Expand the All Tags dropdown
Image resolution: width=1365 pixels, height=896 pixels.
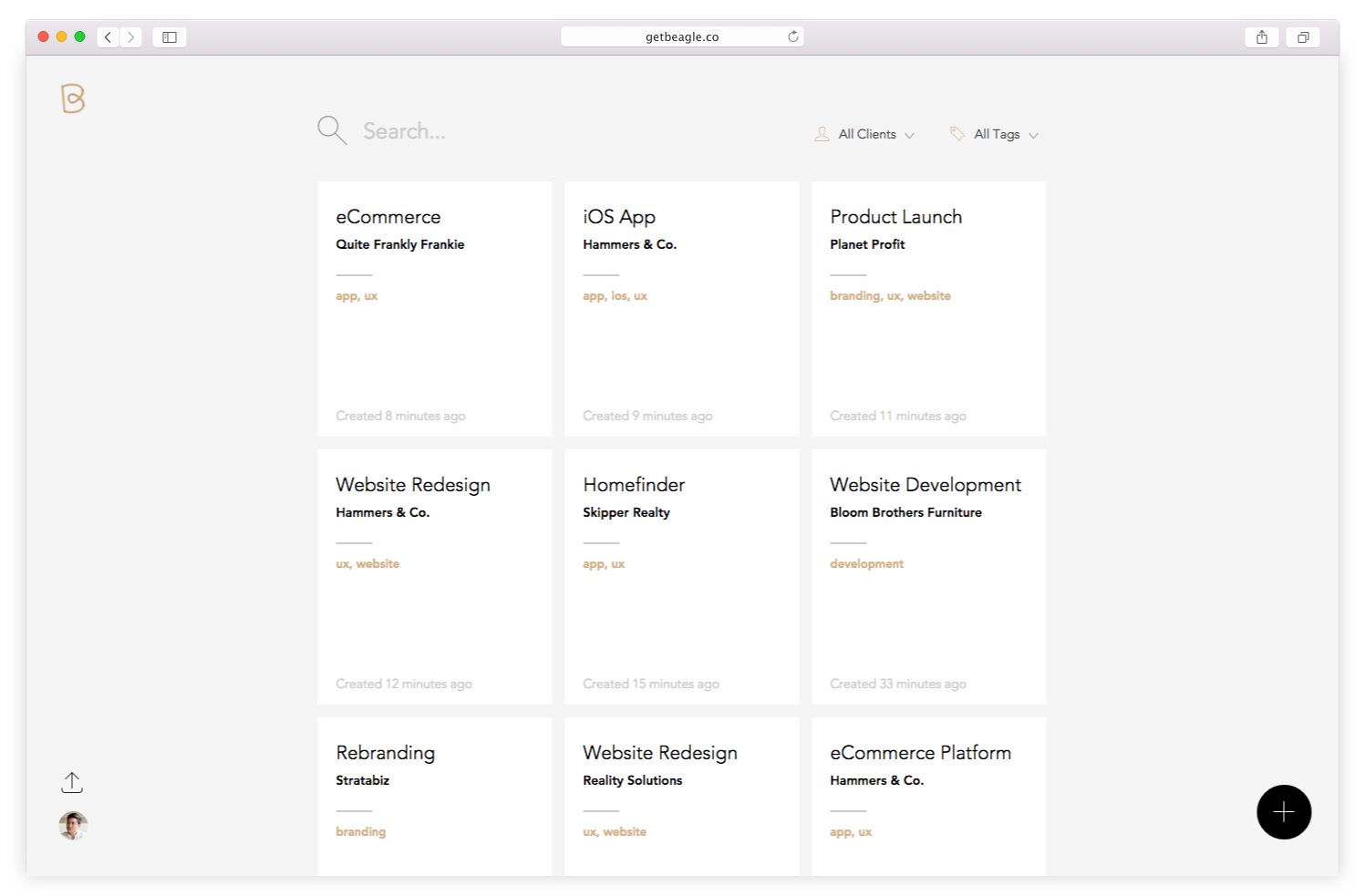(x=995, y=134)
